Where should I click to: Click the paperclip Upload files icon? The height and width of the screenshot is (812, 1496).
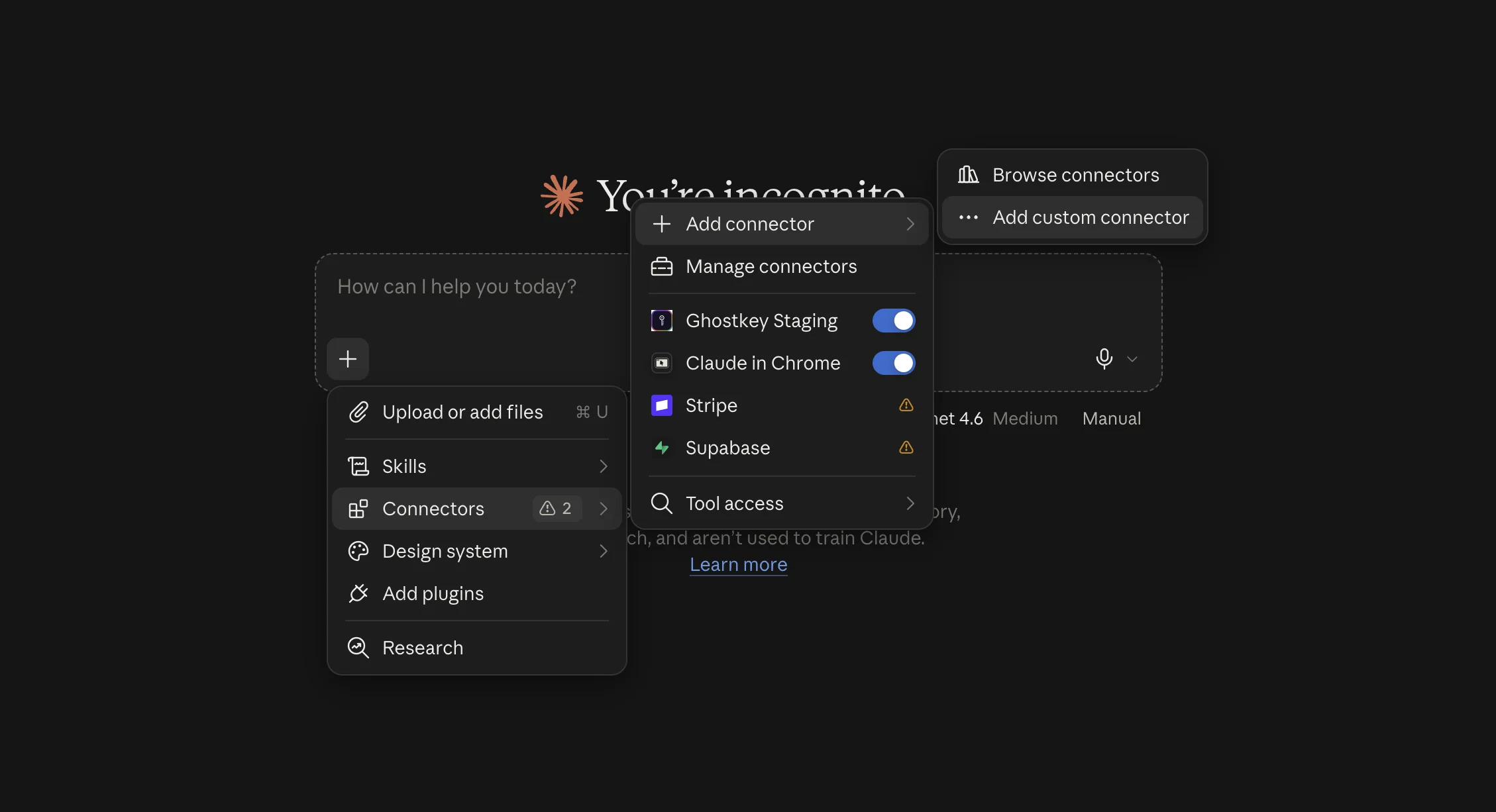(x=358, y=412)
